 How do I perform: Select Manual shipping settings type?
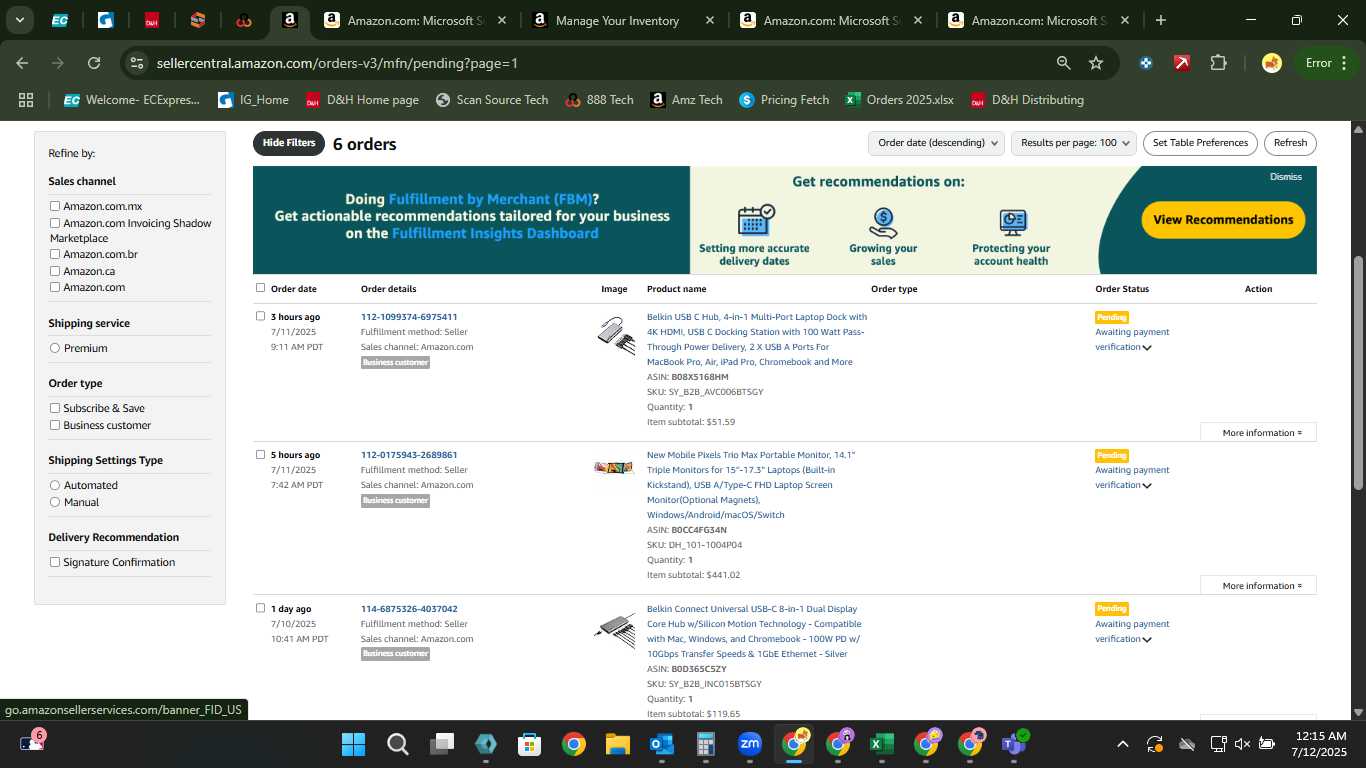[55, 502]
